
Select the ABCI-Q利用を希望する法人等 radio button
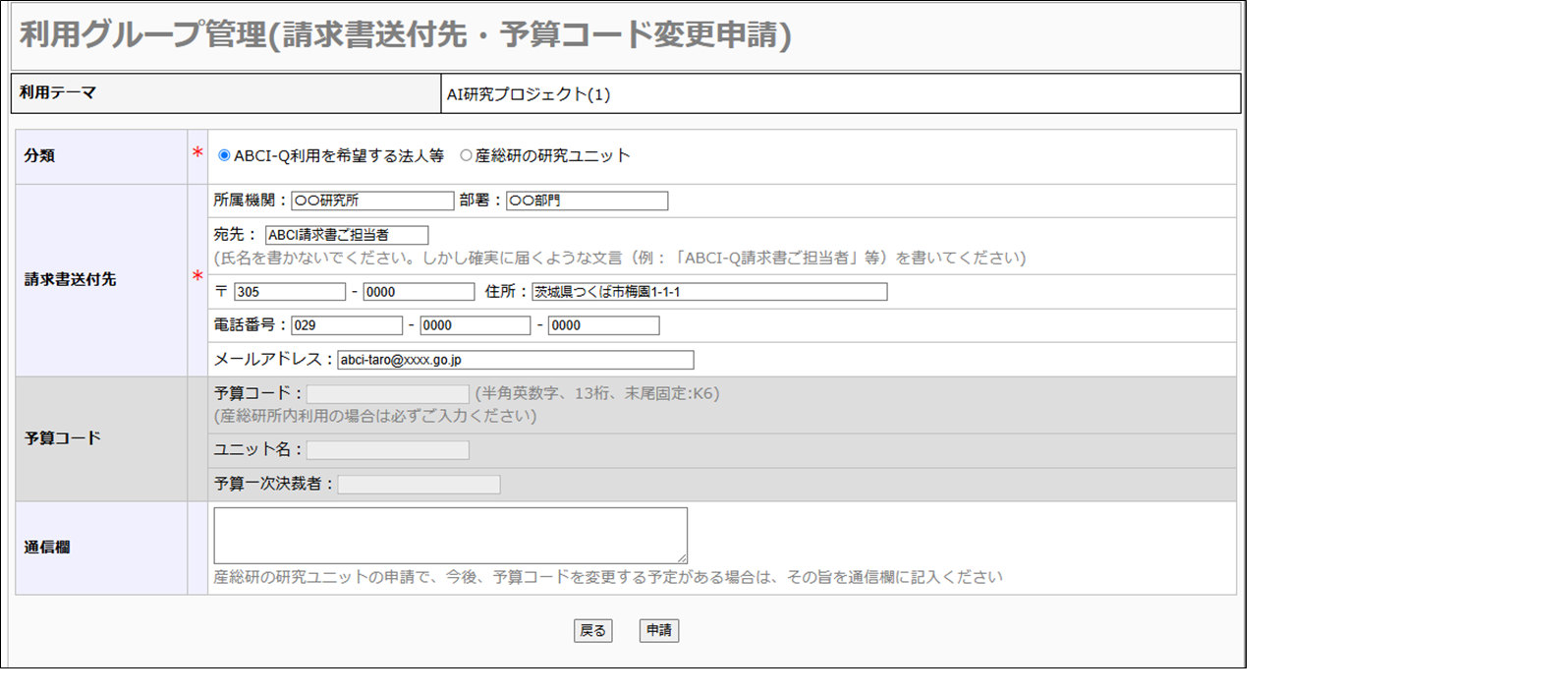[x=224, y=155]
